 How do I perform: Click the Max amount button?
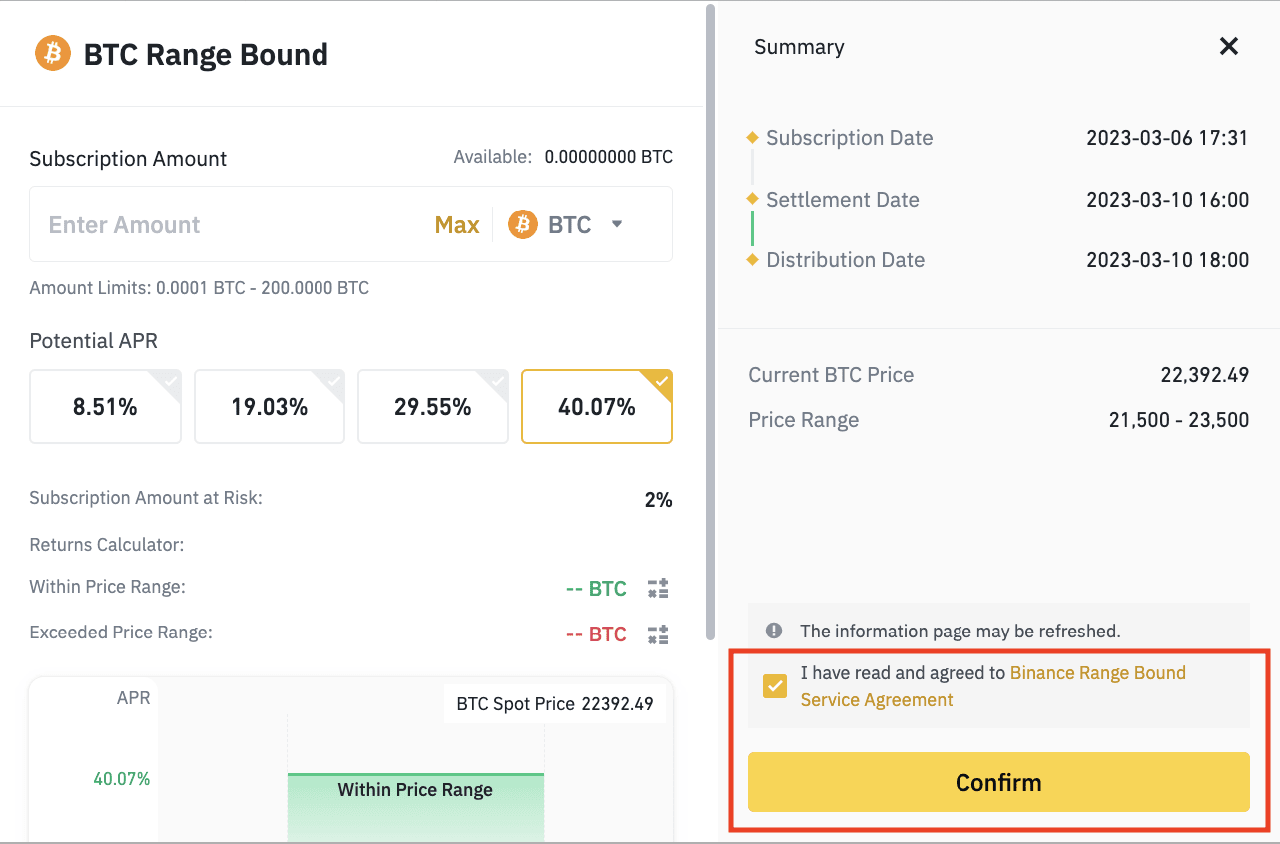[457, 225]
